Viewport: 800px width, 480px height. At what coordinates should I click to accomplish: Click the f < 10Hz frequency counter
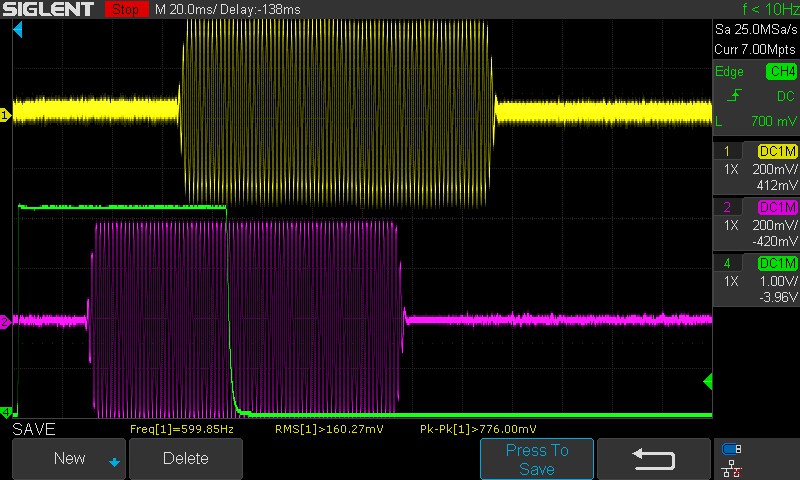pos(770,9)
